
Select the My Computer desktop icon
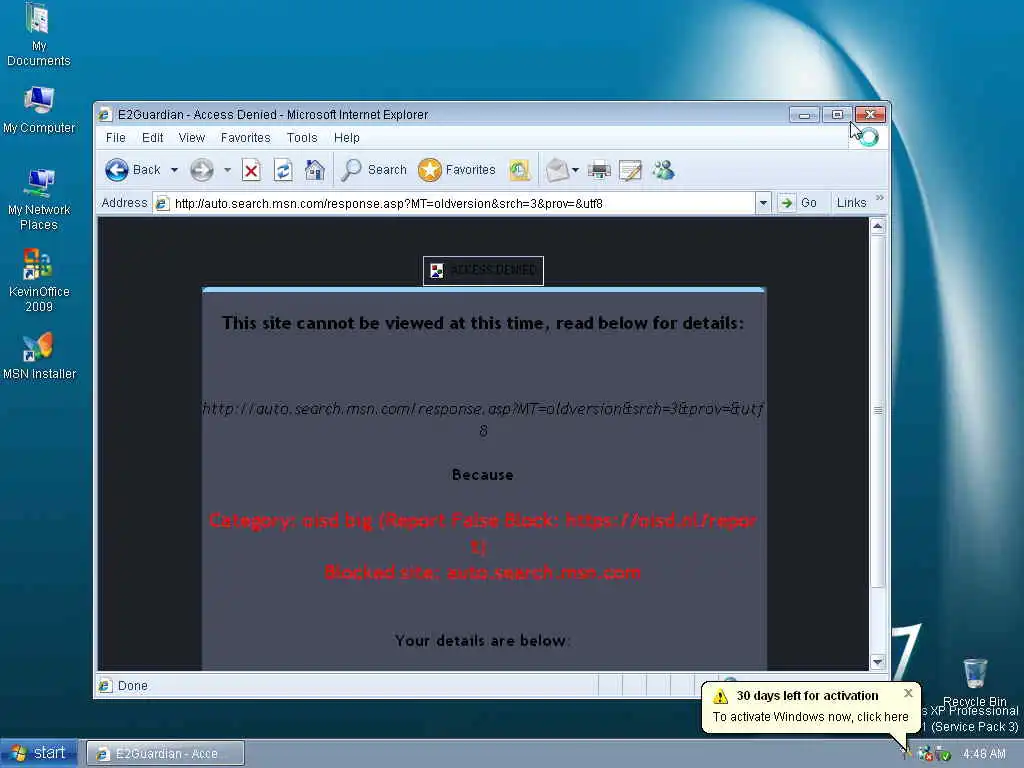39,111
